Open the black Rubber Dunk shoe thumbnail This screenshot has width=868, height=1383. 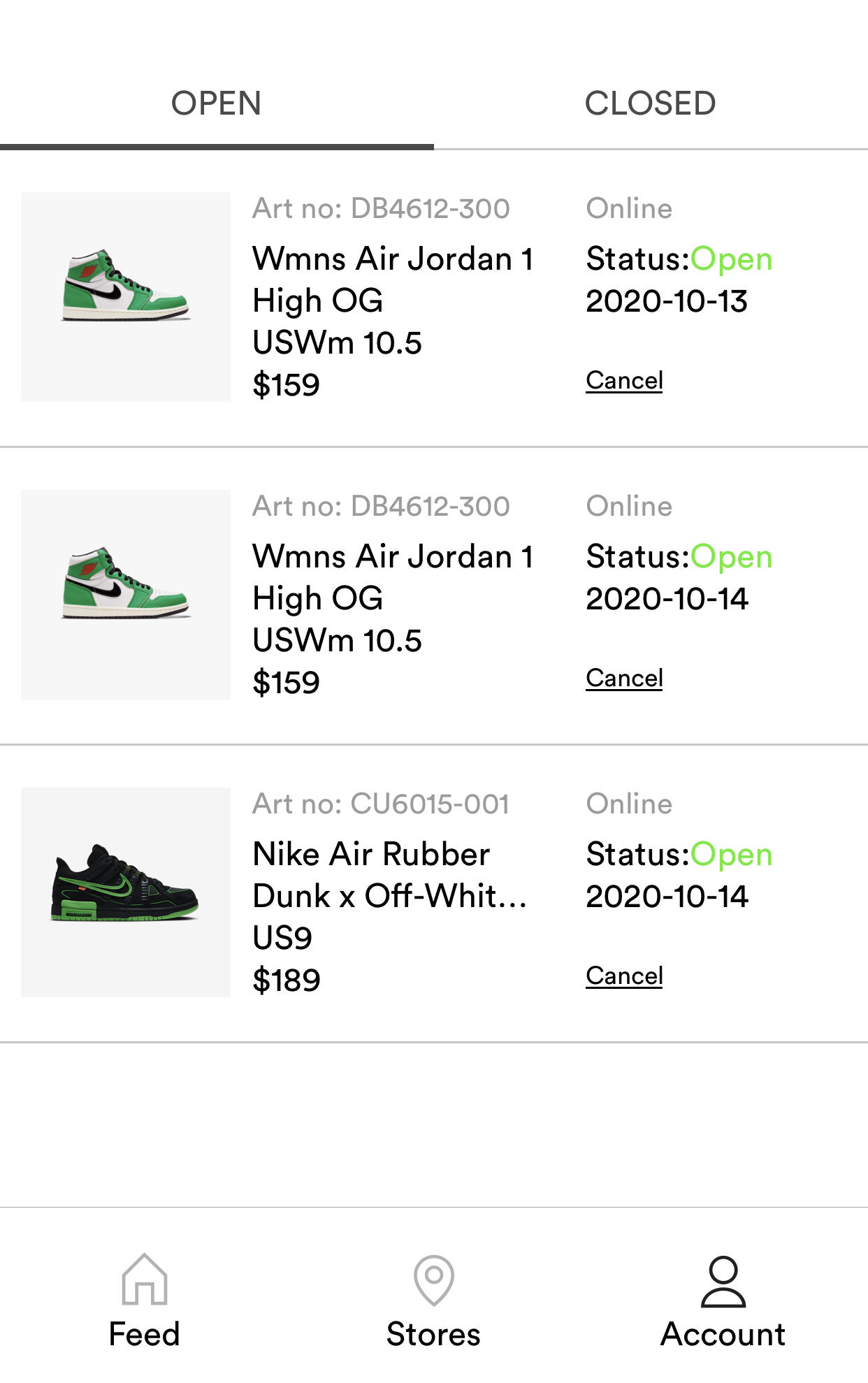click(126, 892)
